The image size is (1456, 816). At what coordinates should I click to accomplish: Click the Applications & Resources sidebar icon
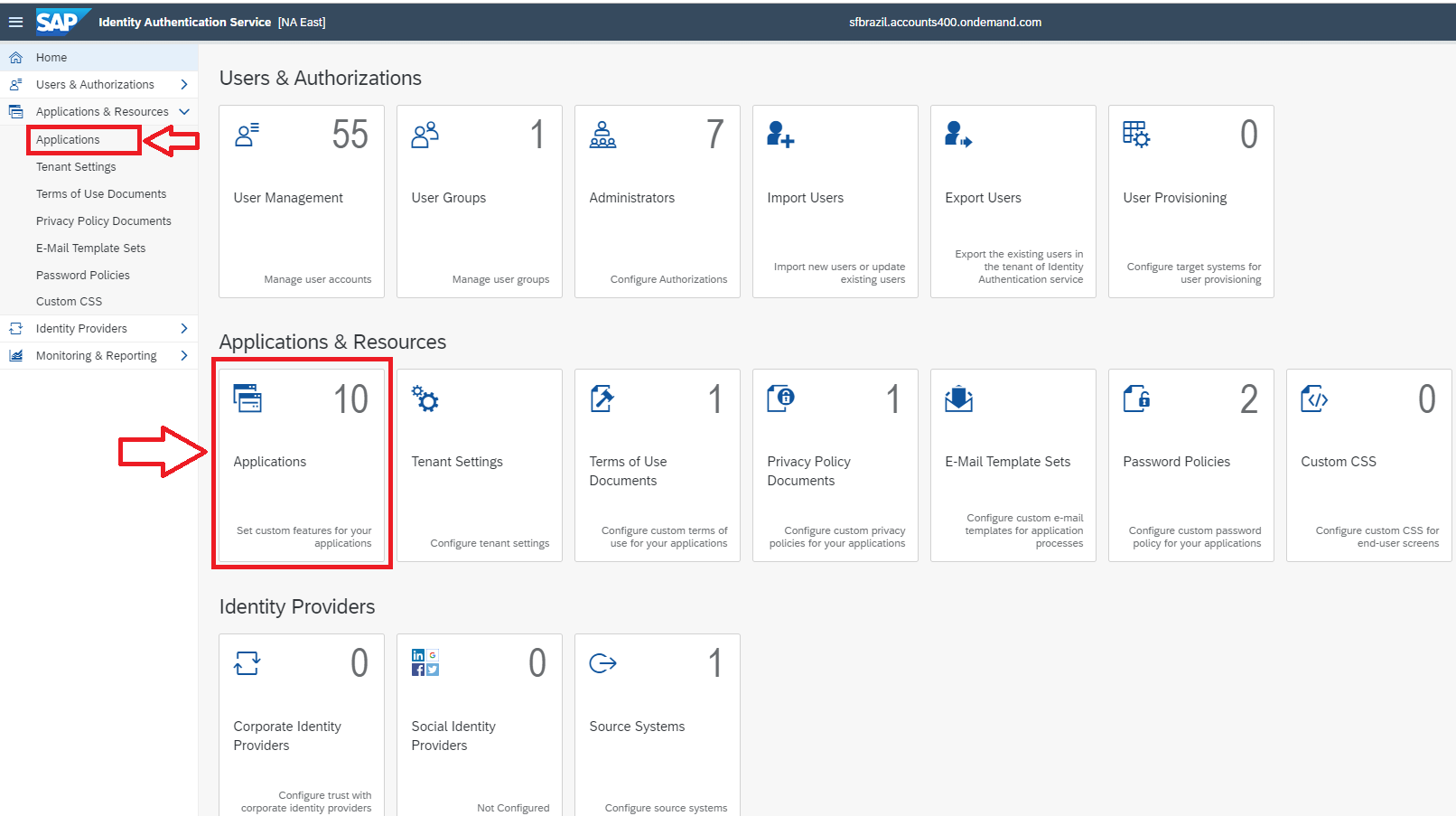(x=15, y=111)
